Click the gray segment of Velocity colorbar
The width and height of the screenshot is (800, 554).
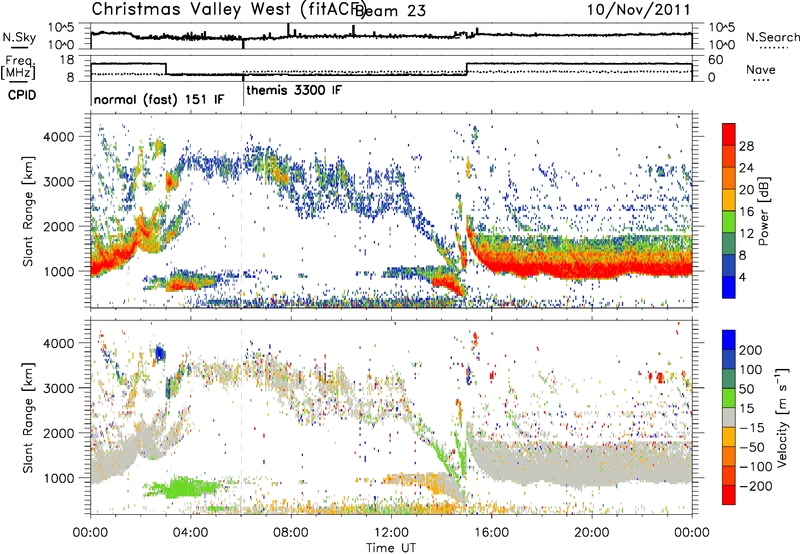click(729, 418)
